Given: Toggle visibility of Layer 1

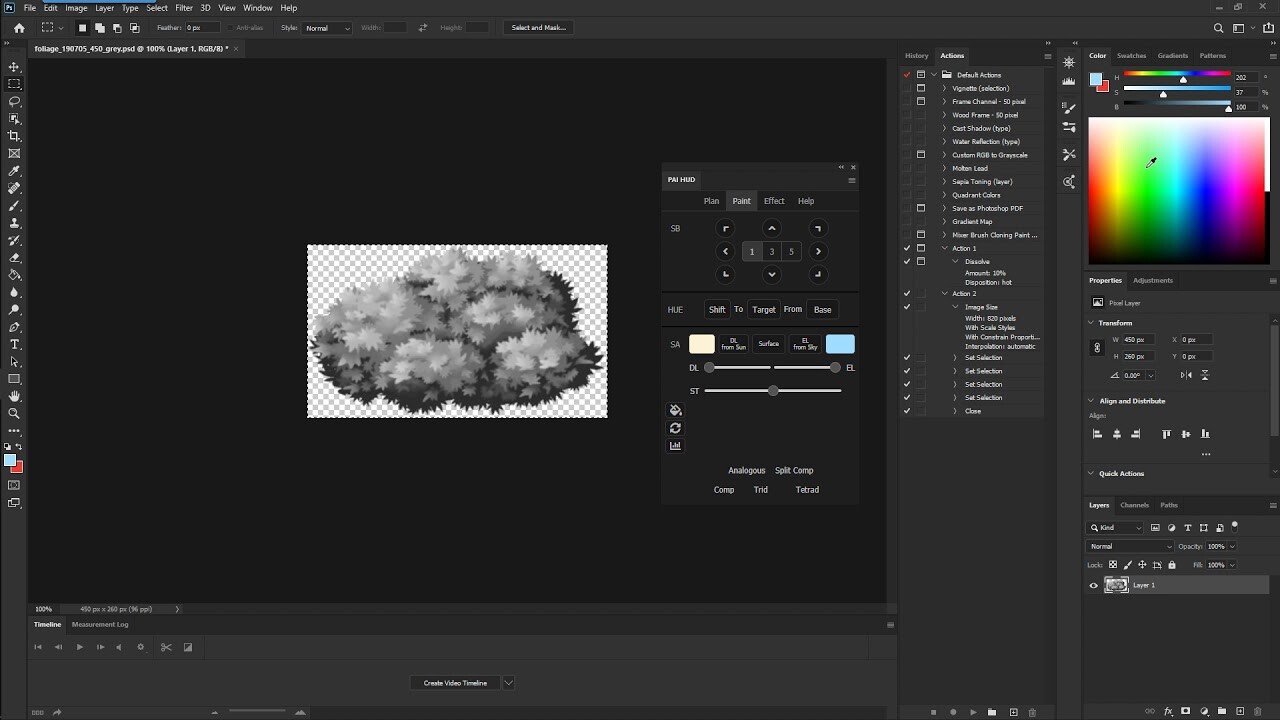Looking at the screenshot, I should pyautogui.click(x=1094, y=585).
